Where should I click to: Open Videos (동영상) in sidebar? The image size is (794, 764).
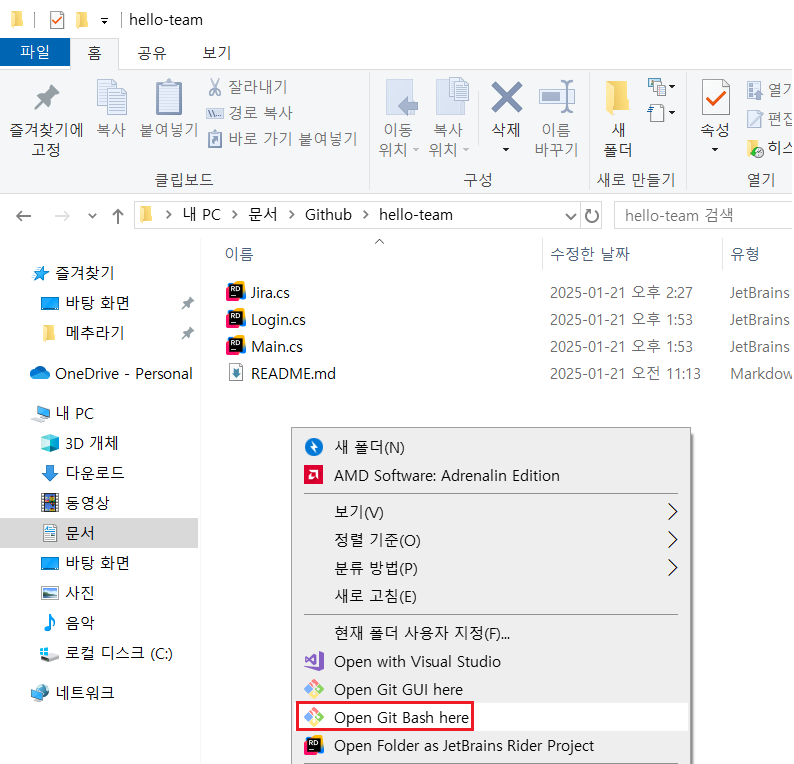(x=87, y=503)
